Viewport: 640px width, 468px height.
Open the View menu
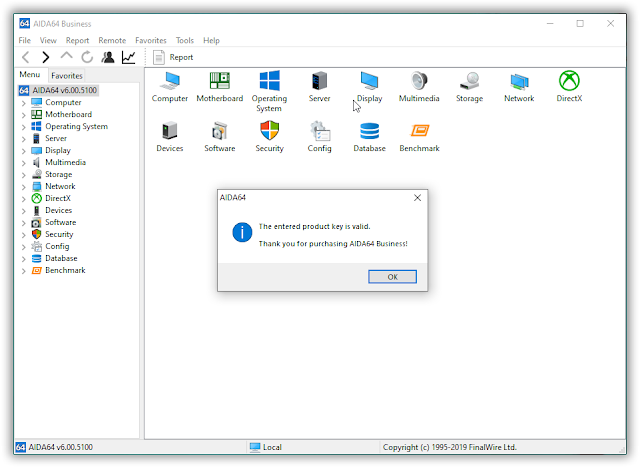coord(48,40)
